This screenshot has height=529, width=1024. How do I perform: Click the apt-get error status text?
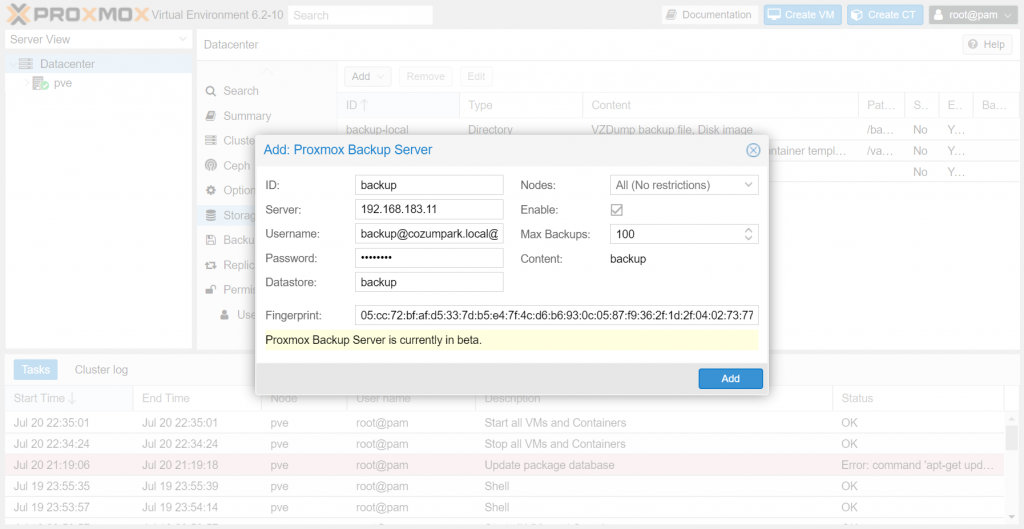[918, 465]
